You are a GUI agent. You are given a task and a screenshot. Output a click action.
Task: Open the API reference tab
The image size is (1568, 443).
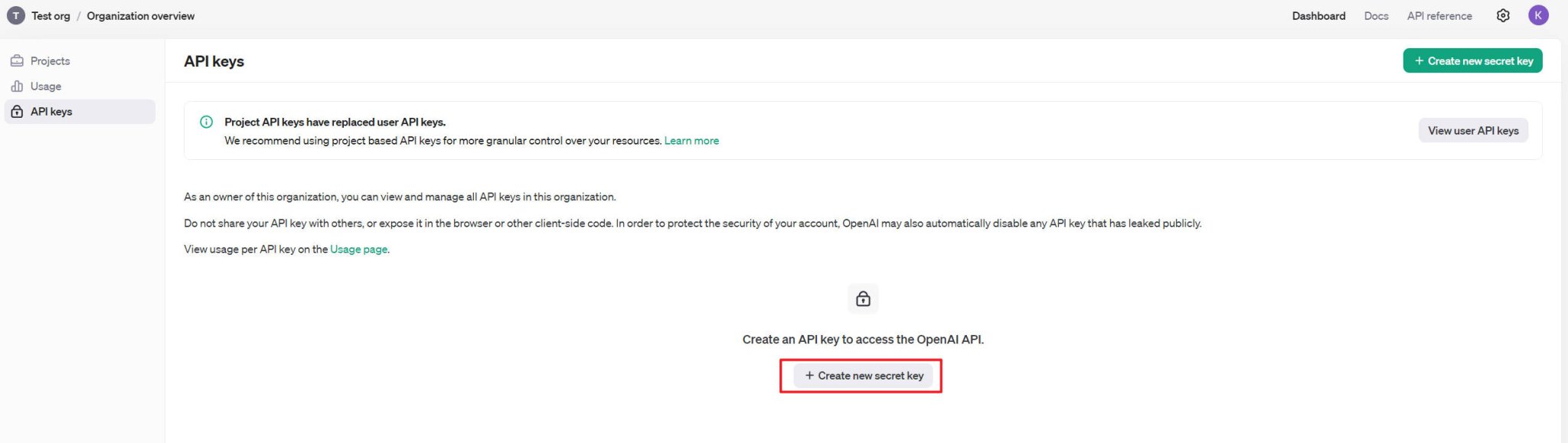tap(1439, 15)
